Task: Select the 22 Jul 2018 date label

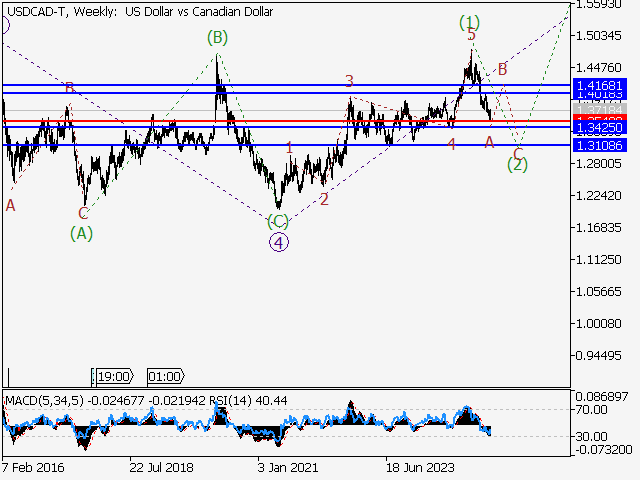Action: pos(161,466)
